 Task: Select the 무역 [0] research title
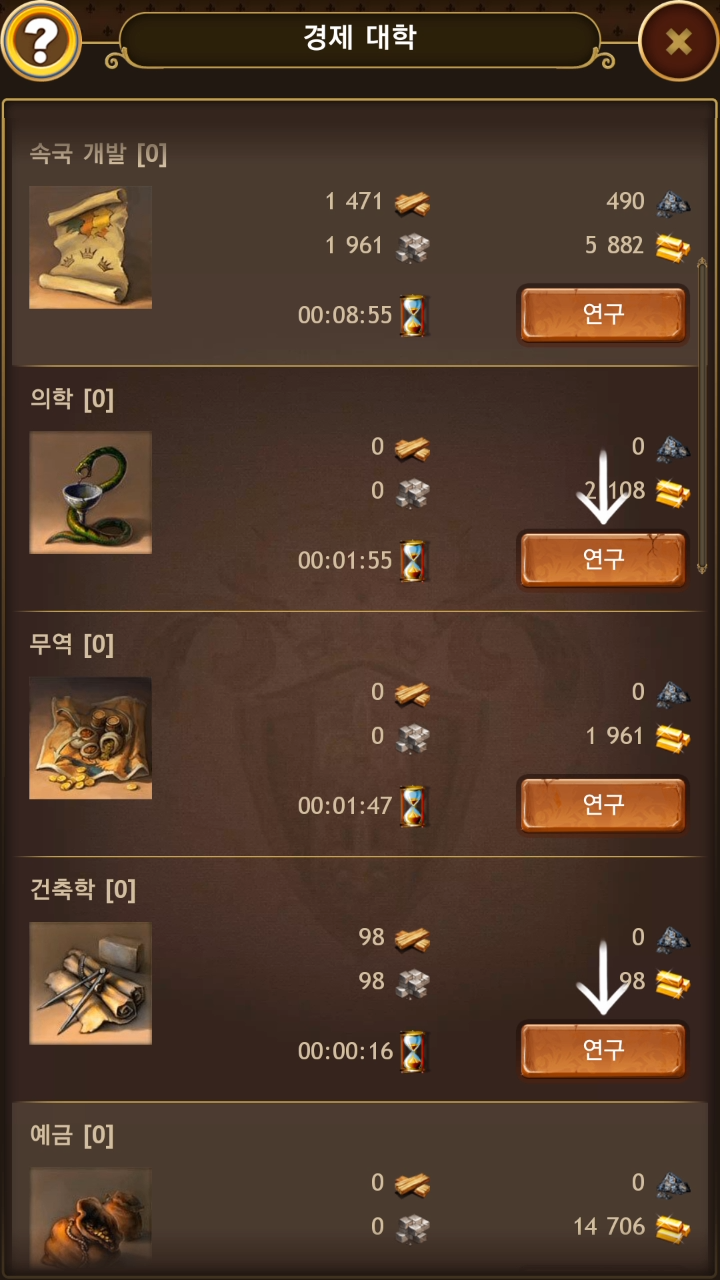(x=72, y=645)
